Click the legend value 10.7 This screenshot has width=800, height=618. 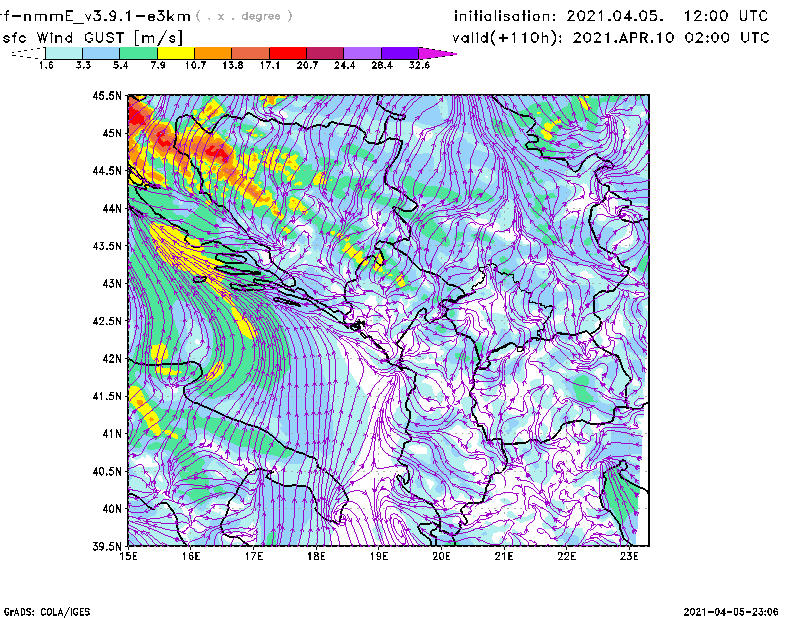[195, 65]
